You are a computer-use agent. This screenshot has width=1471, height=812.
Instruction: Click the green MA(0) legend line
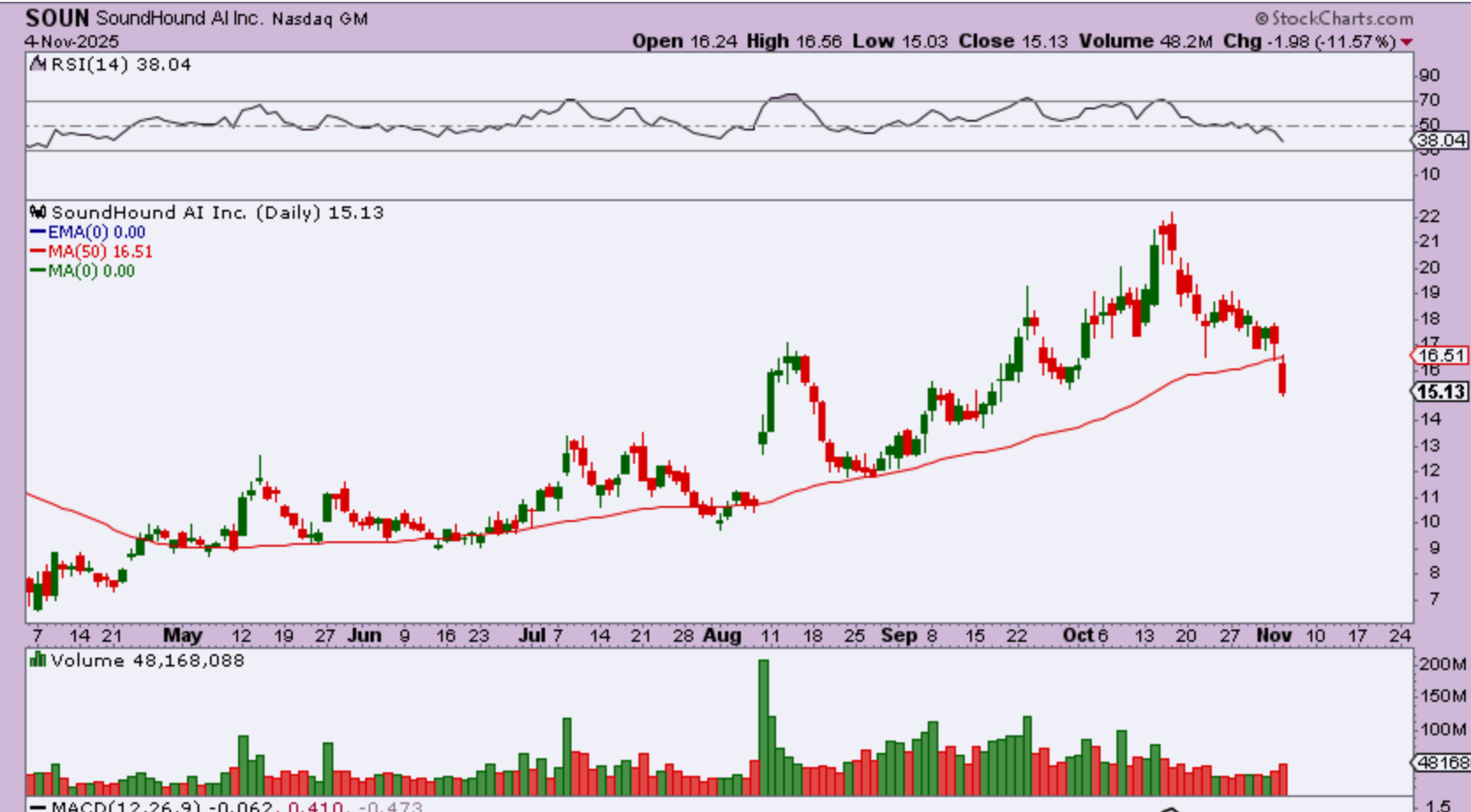click(38, 271)
